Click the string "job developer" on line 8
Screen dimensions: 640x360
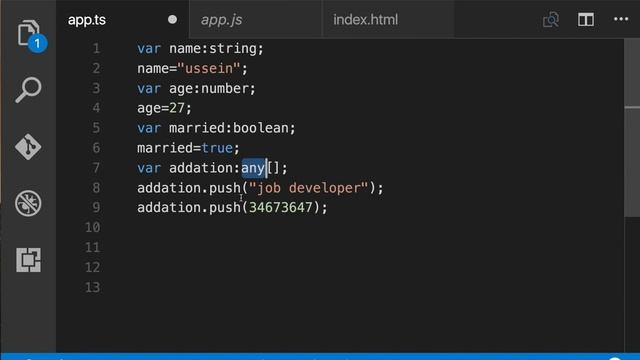[x=308, y=188]
